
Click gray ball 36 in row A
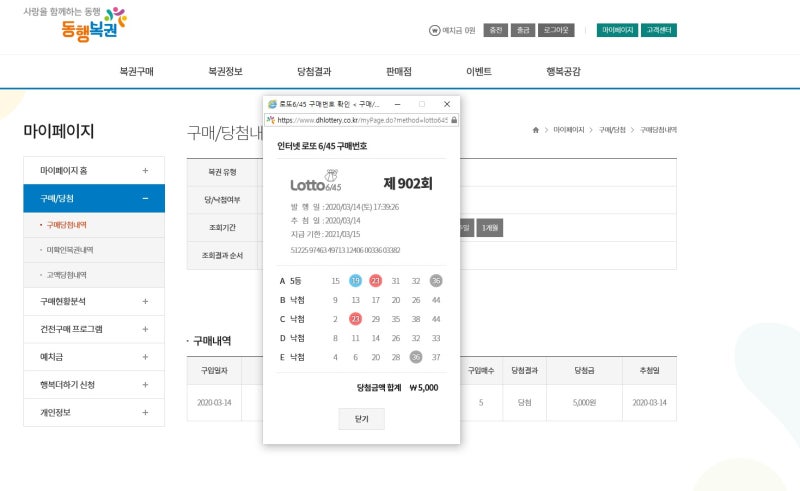click(x=436, y=281)
